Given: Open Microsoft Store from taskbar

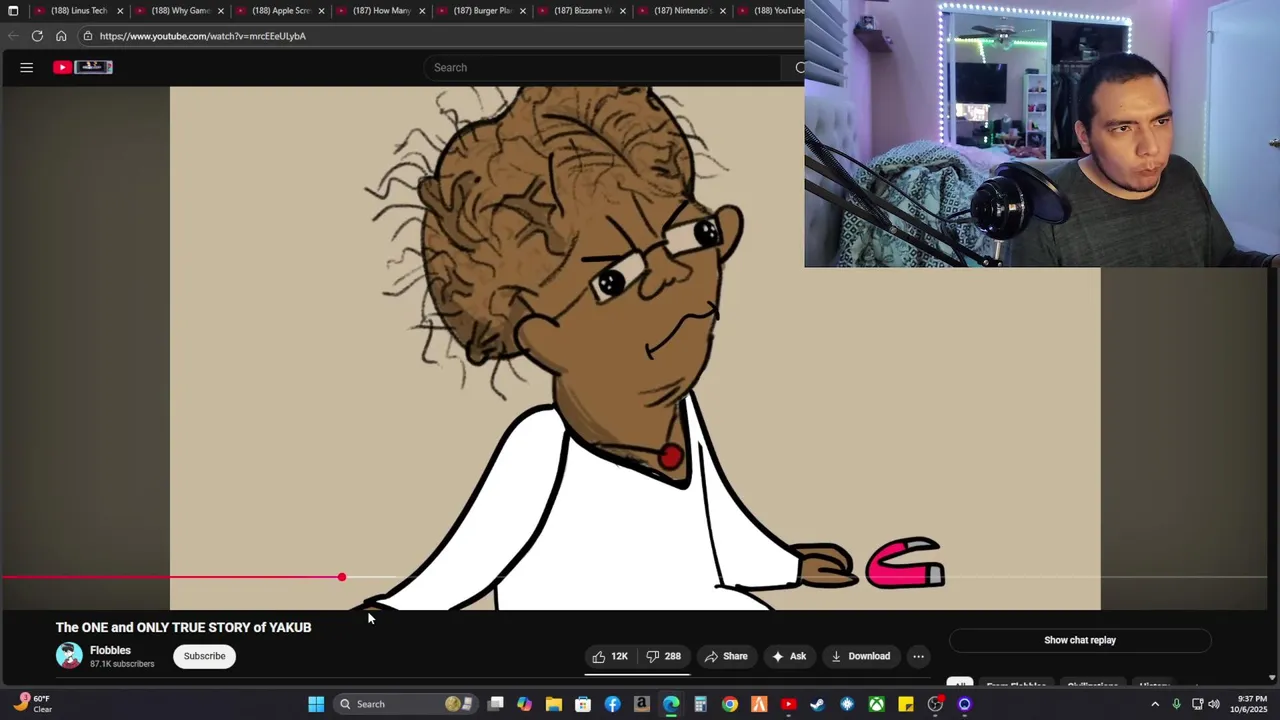Looking at the screenshot, I should pos(583,704).
